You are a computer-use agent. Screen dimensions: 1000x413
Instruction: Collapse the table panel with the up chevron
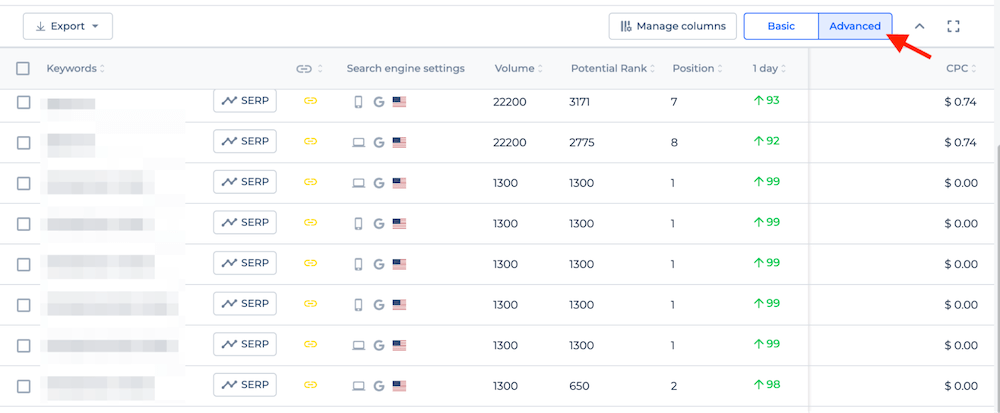[x=920, y=26]
